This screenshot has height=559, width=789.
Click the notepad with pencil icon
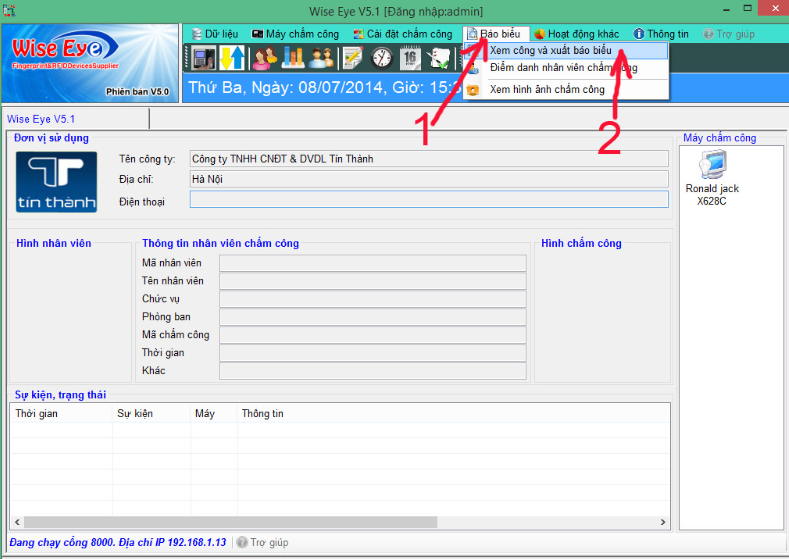click(352, 57)
